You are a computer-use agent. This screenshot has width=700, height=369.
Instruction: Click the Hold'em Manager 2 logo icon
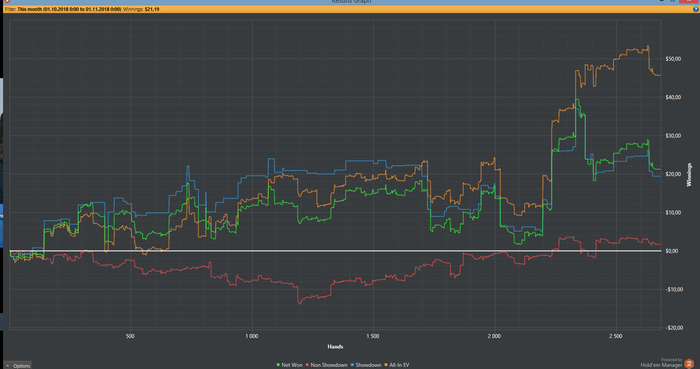pyautogui.click(x=690, y=364)
